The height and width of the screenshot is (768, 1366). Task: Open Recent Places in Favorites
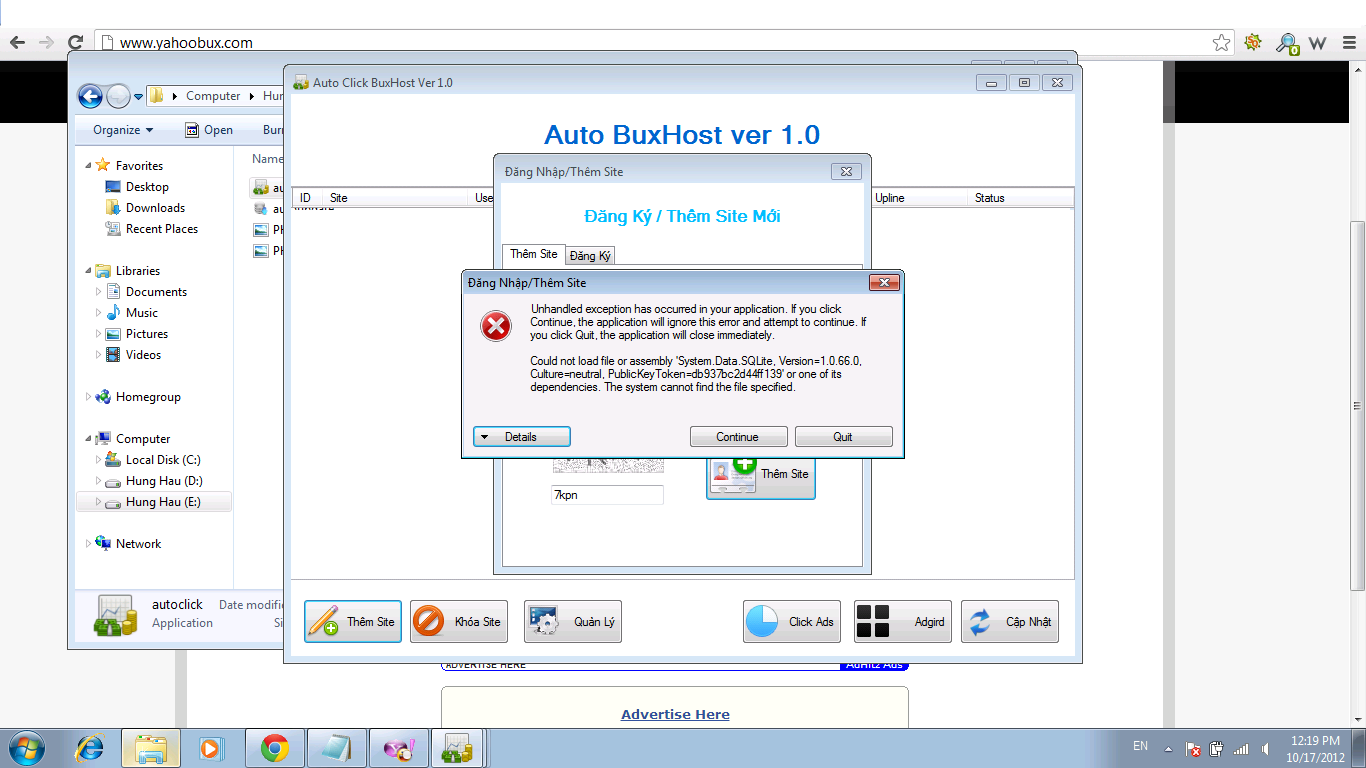click(161, 229)
